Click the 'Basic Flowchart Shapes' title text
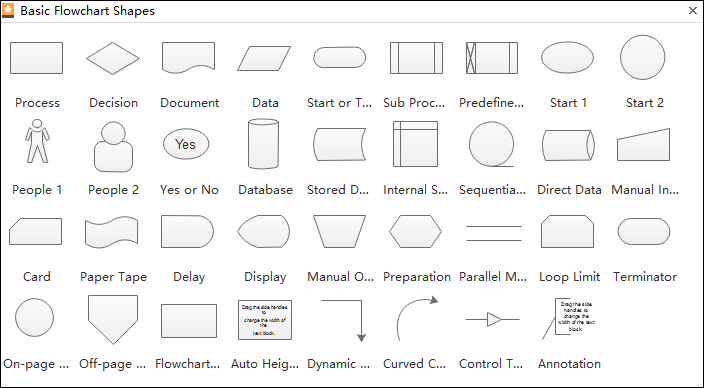 [88, 11]
